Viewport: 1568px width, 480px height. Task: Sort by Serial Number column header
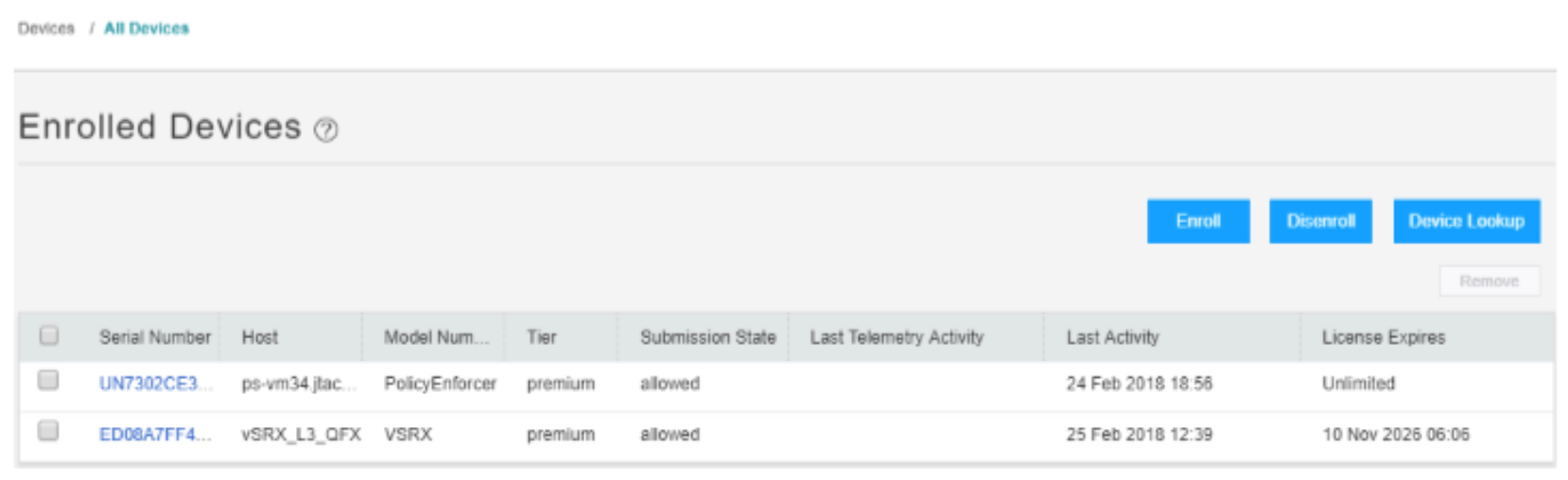coord(155,337)
